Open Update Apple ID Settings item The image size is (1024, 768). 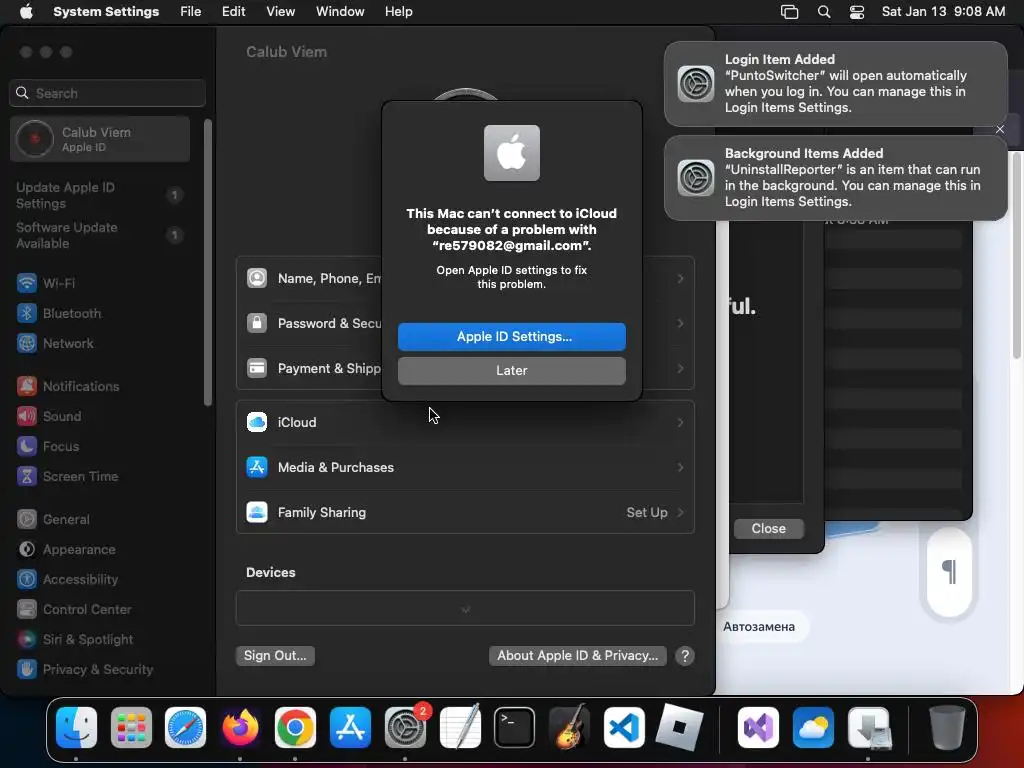point(100,195)
